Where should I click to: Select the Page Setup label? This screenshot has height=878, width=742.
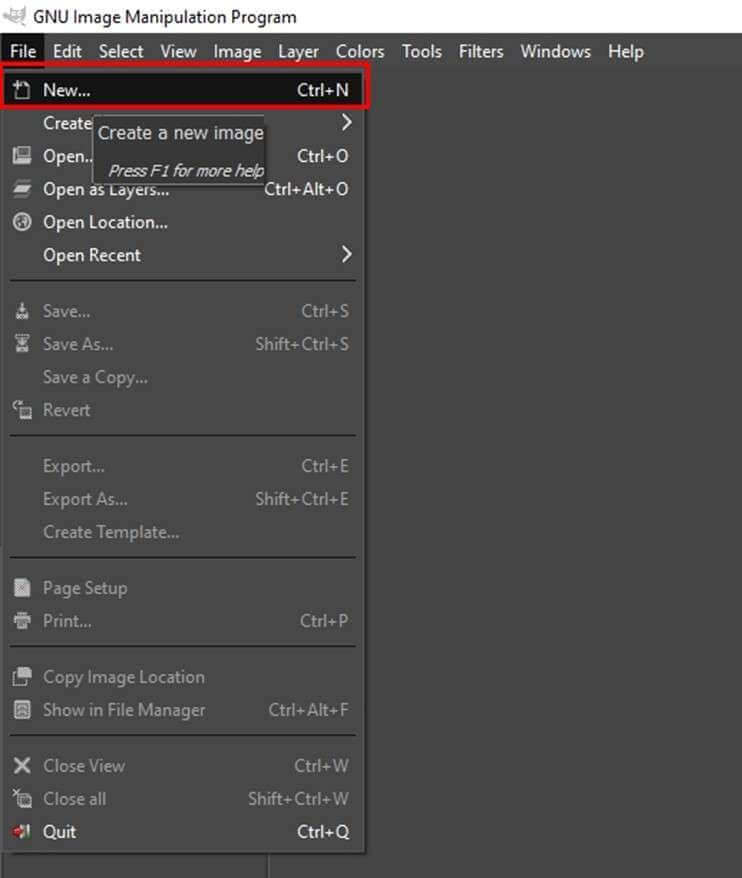click(85, 589)
